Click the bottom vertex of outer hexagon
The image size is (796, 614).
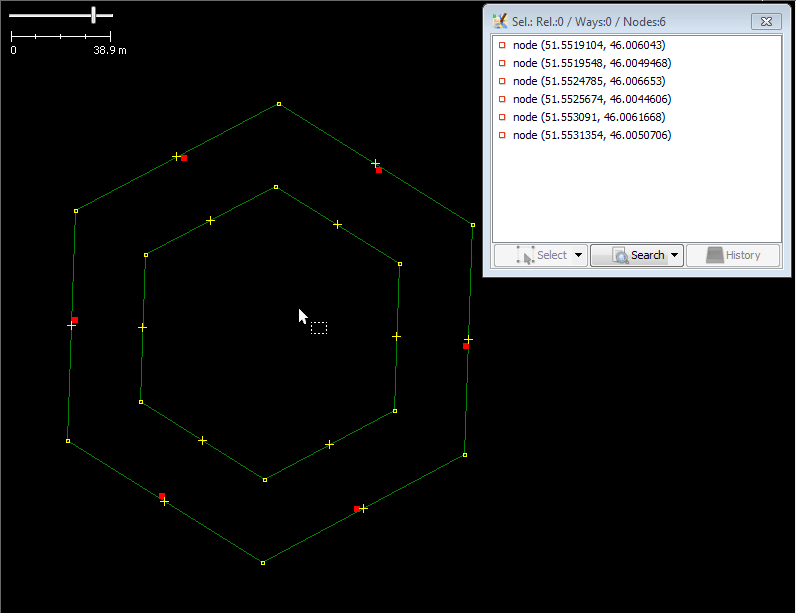pyautogui.click(x=263, y=563)
